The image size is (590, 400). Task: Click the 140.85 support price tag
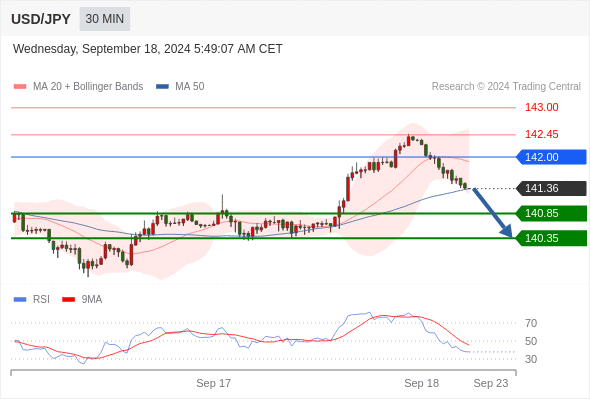pos(551,213)
